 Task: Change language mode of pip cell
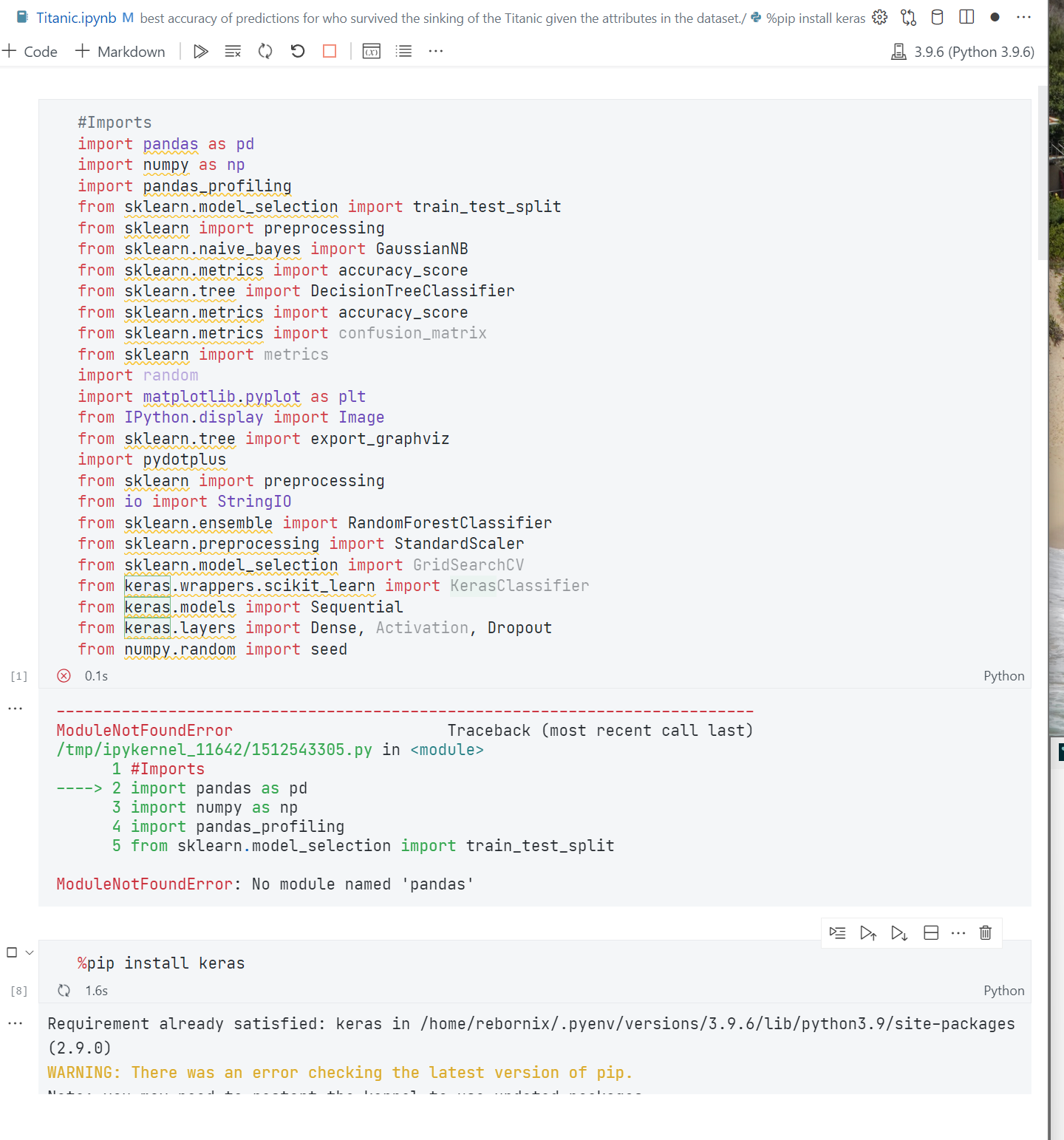[x=1003, y=990]
